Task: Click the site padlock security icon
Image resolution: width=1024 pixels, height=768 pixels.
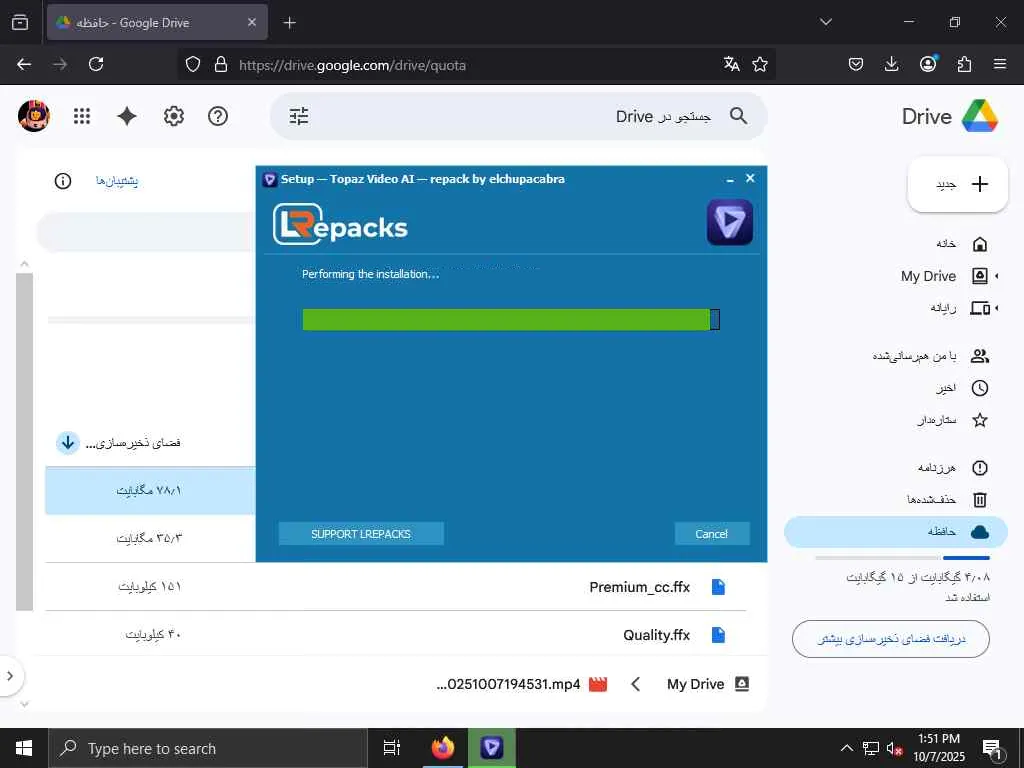Action: pos(221,64)
